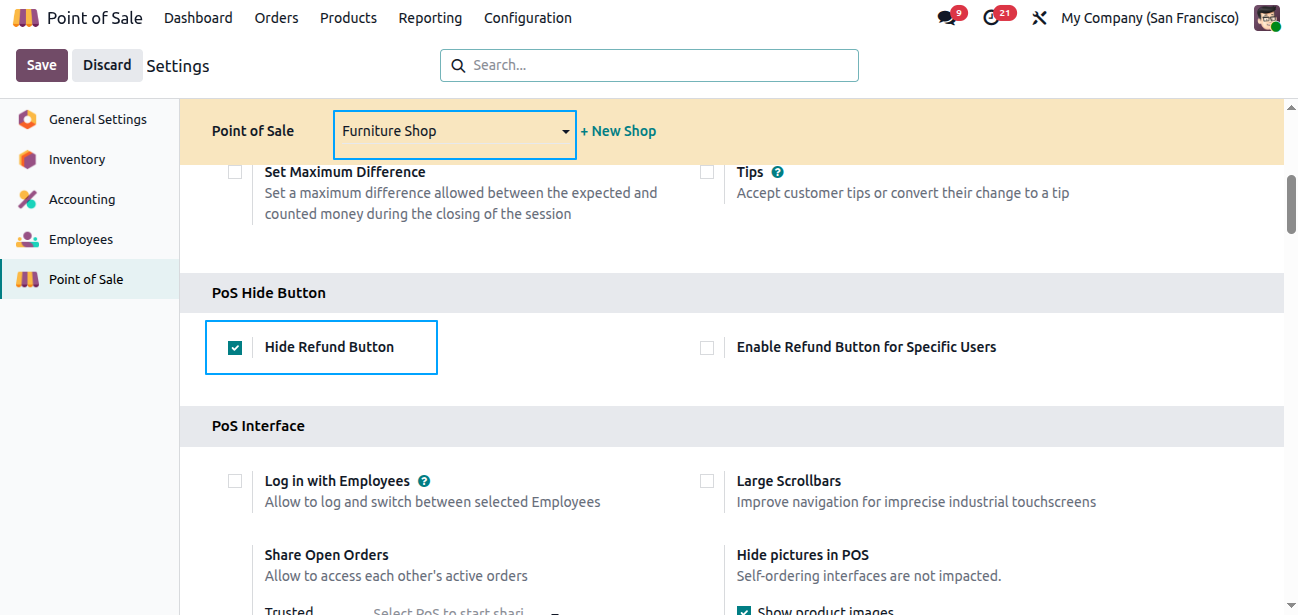Click 'Self-ordering interfaces are not impacted.' text
1298x615 pixels.
869,576
